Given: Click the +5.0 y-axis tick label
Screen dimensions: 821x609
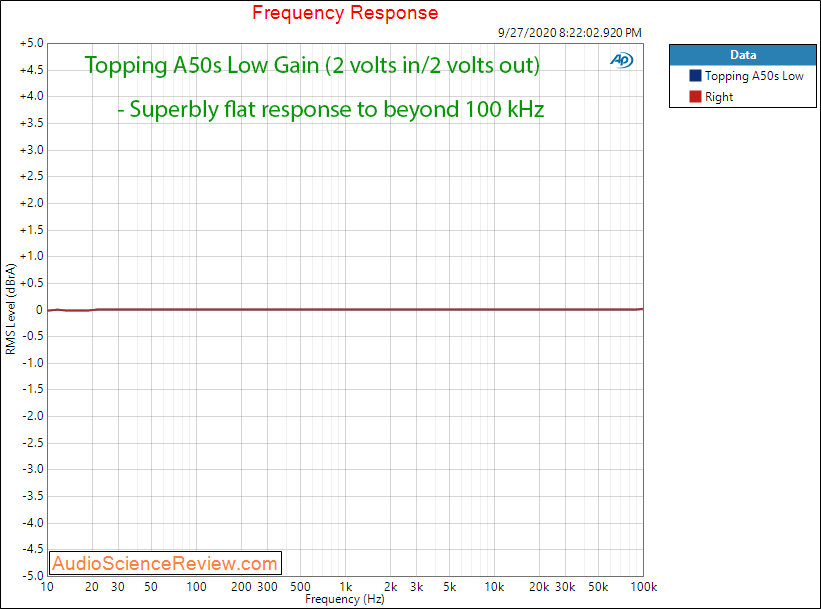Looking at the screenshot, I should pyautogui.click(x=31, y=43).
